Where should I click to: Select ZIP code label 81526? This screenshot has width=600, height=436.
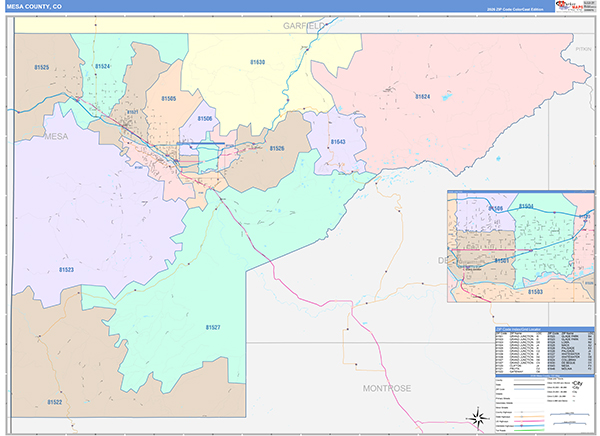[x=277, y=148]
